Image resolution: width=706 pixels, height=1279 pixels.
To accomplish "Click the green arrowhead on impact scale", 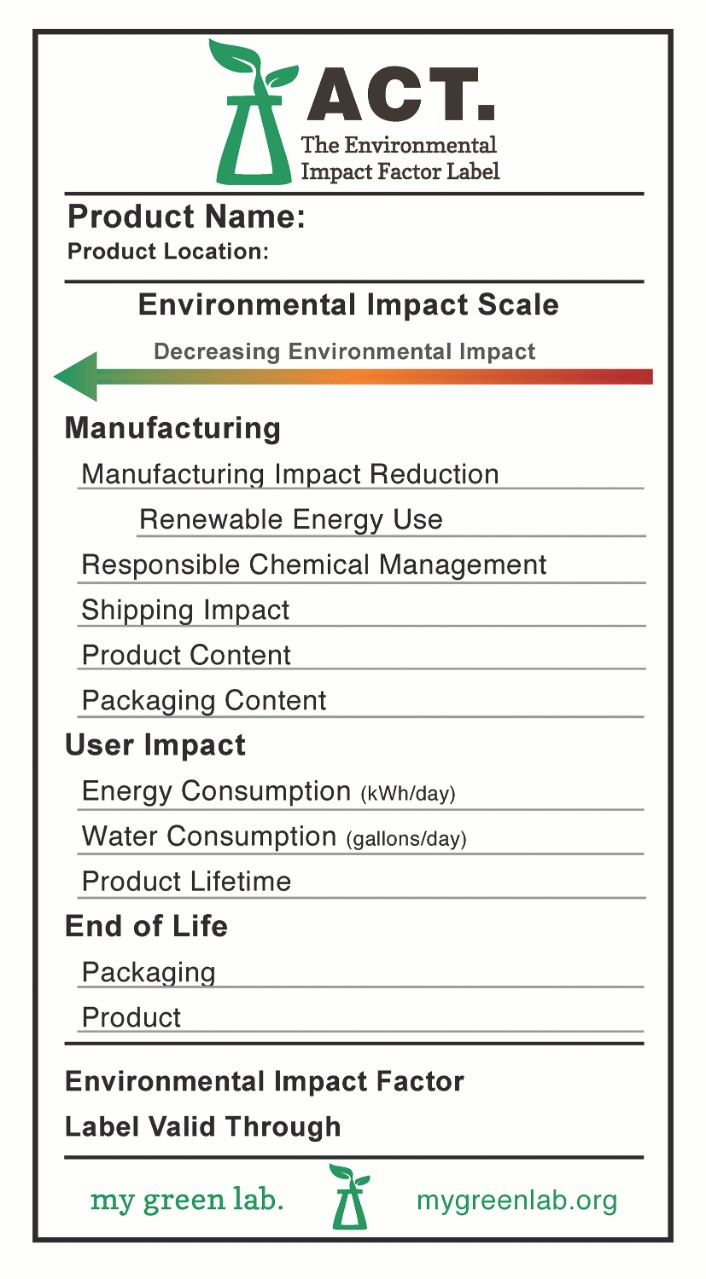I will coord(78,377).
